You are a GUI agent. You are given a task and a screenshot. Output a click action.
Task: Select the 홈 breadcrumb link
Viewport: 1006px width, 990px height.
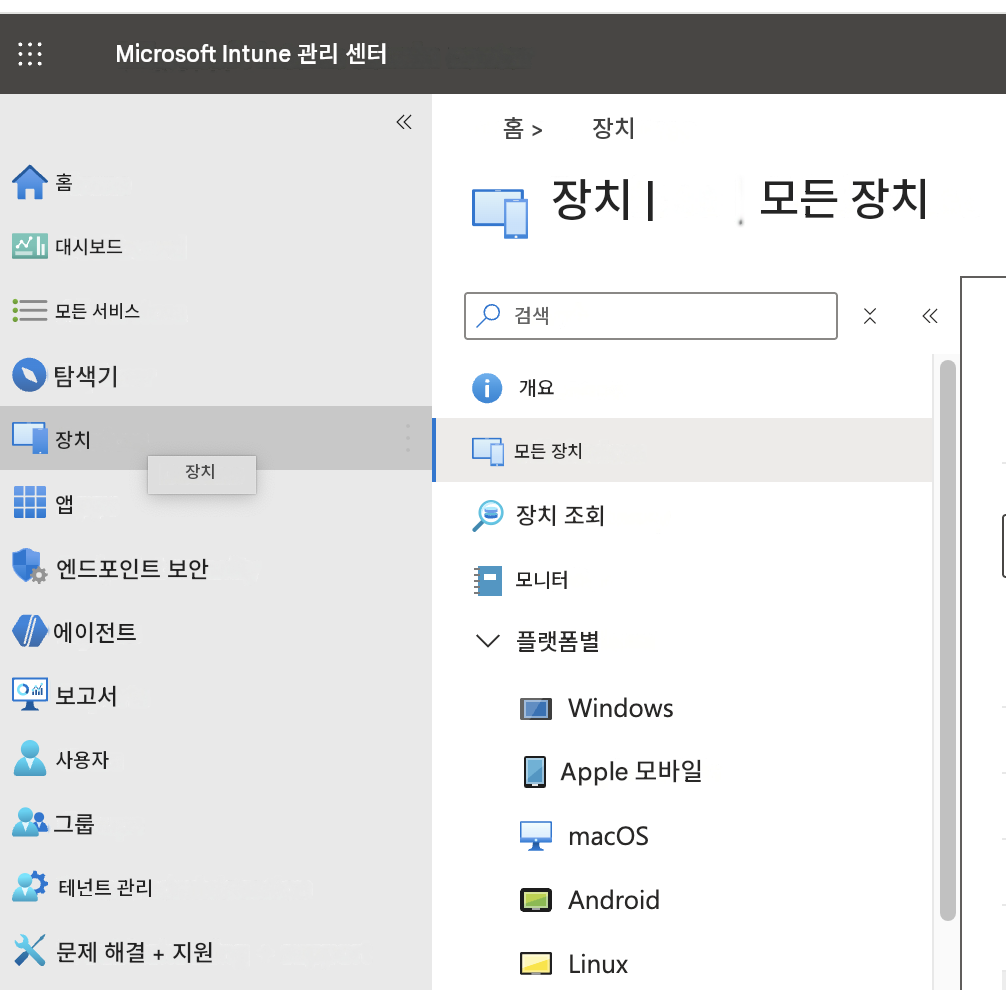[513, 128]
